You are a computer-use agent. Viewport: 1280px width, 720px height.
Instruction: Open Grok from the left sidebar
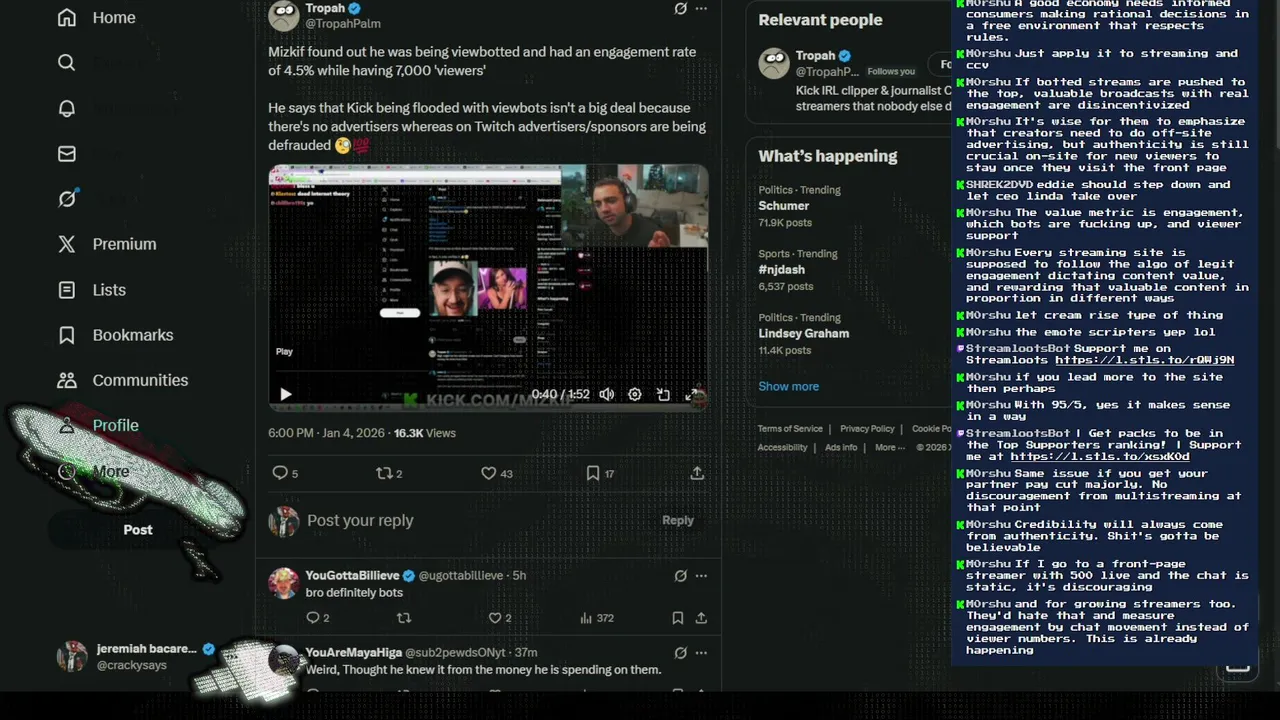(x=67, y=198)
